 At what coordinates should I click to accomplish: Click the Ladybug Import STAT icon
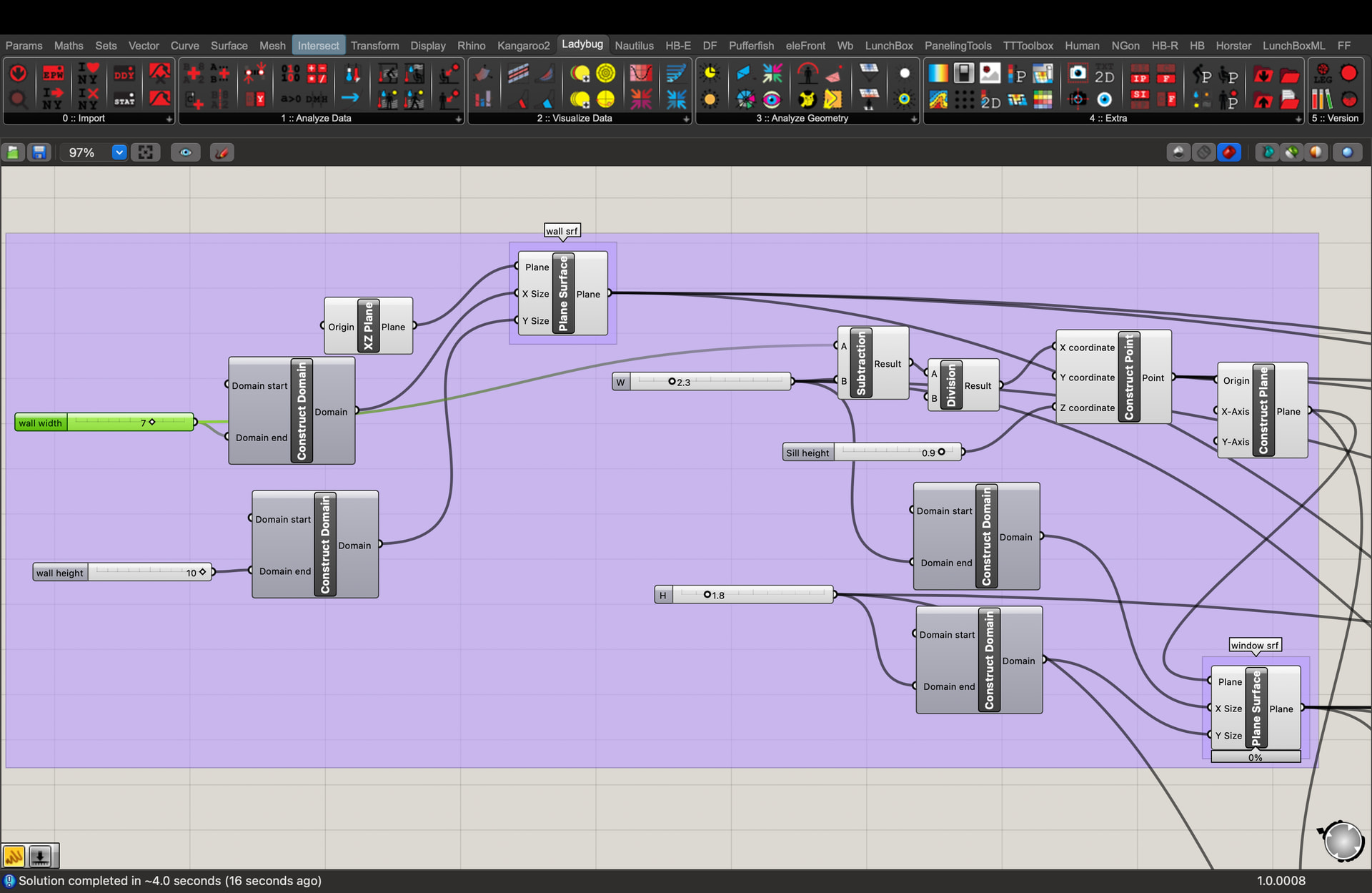[124, 99]
